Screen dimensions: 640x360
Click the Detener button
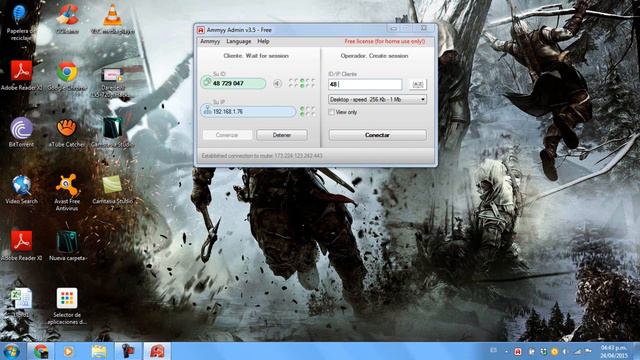(x=282, y=135)
